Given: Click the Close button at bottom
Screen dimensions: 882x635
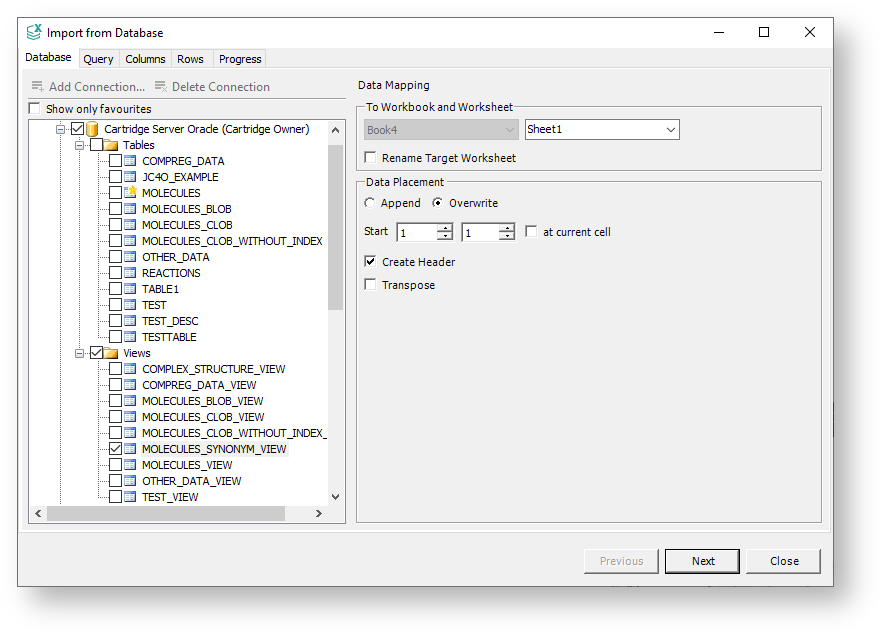Looking at the screenshot, I should pos(783,561).
